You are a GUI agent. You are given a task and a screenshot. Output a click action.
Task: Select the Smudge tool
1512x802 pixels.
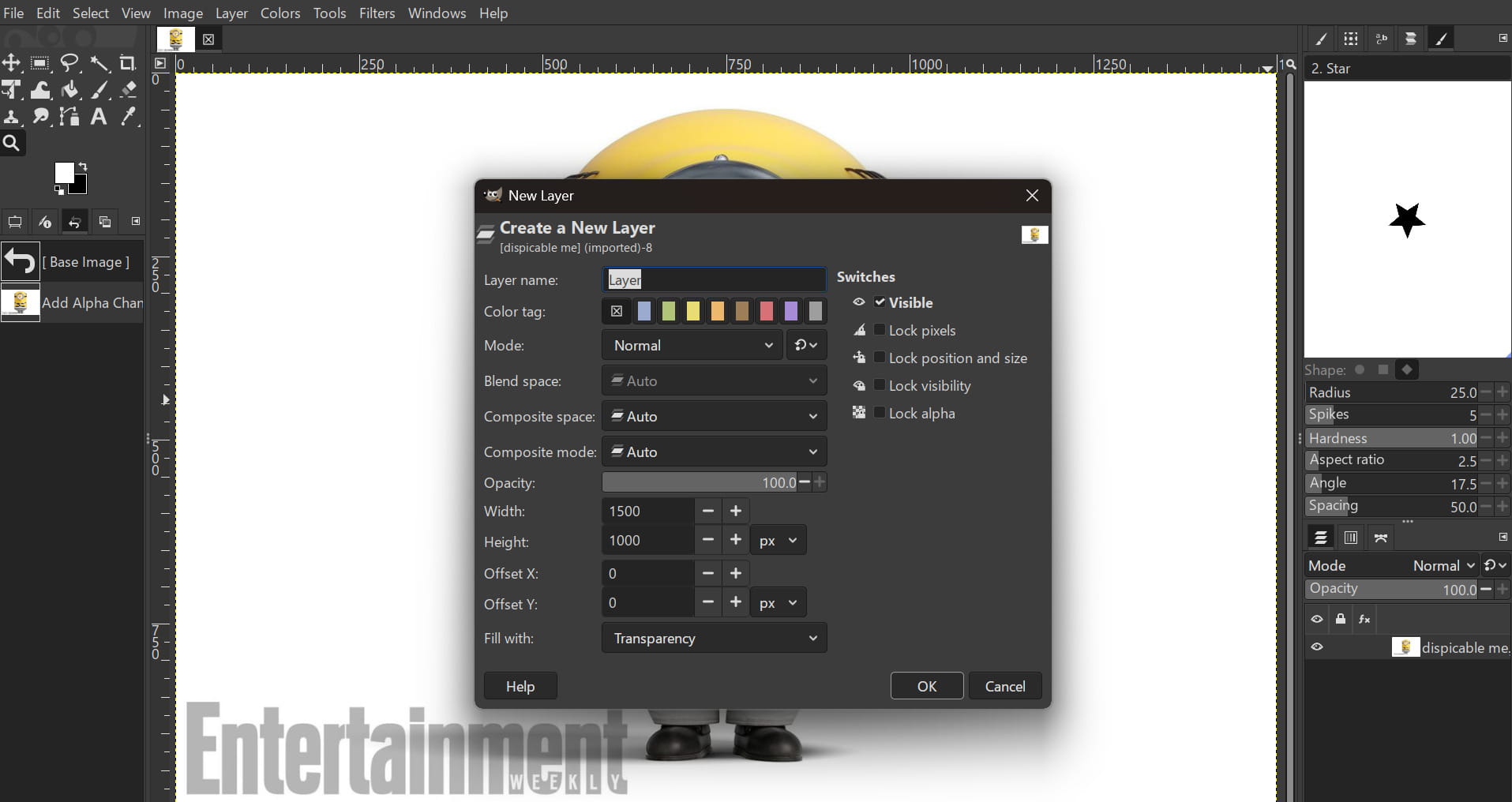[40, 117]
